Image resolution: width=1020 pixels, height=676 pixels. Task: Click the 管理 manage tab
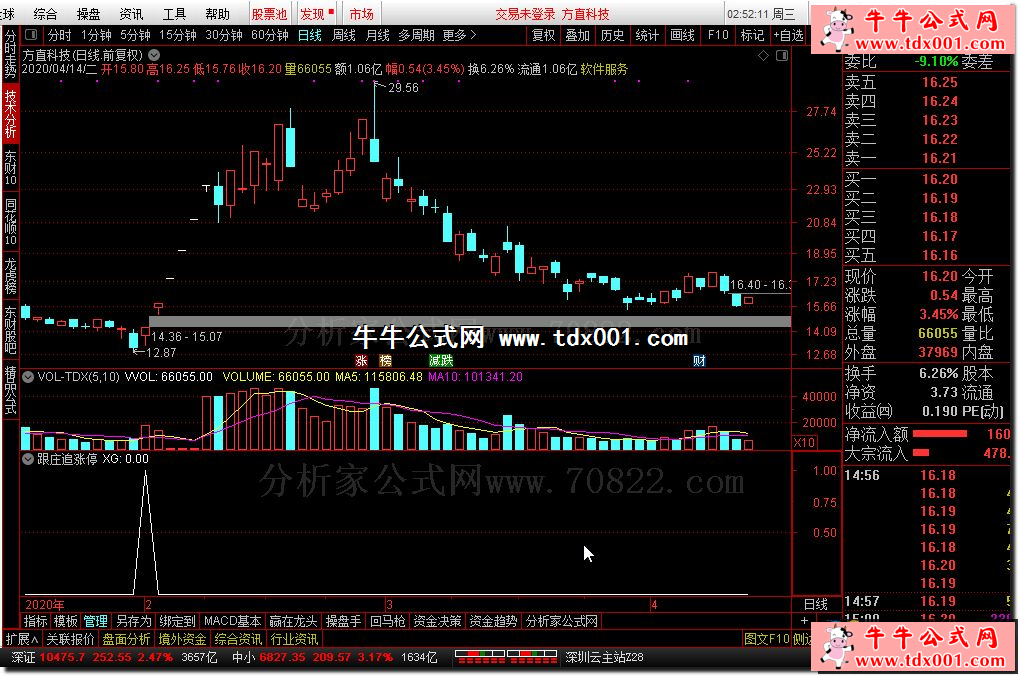(x=95, y=621)
